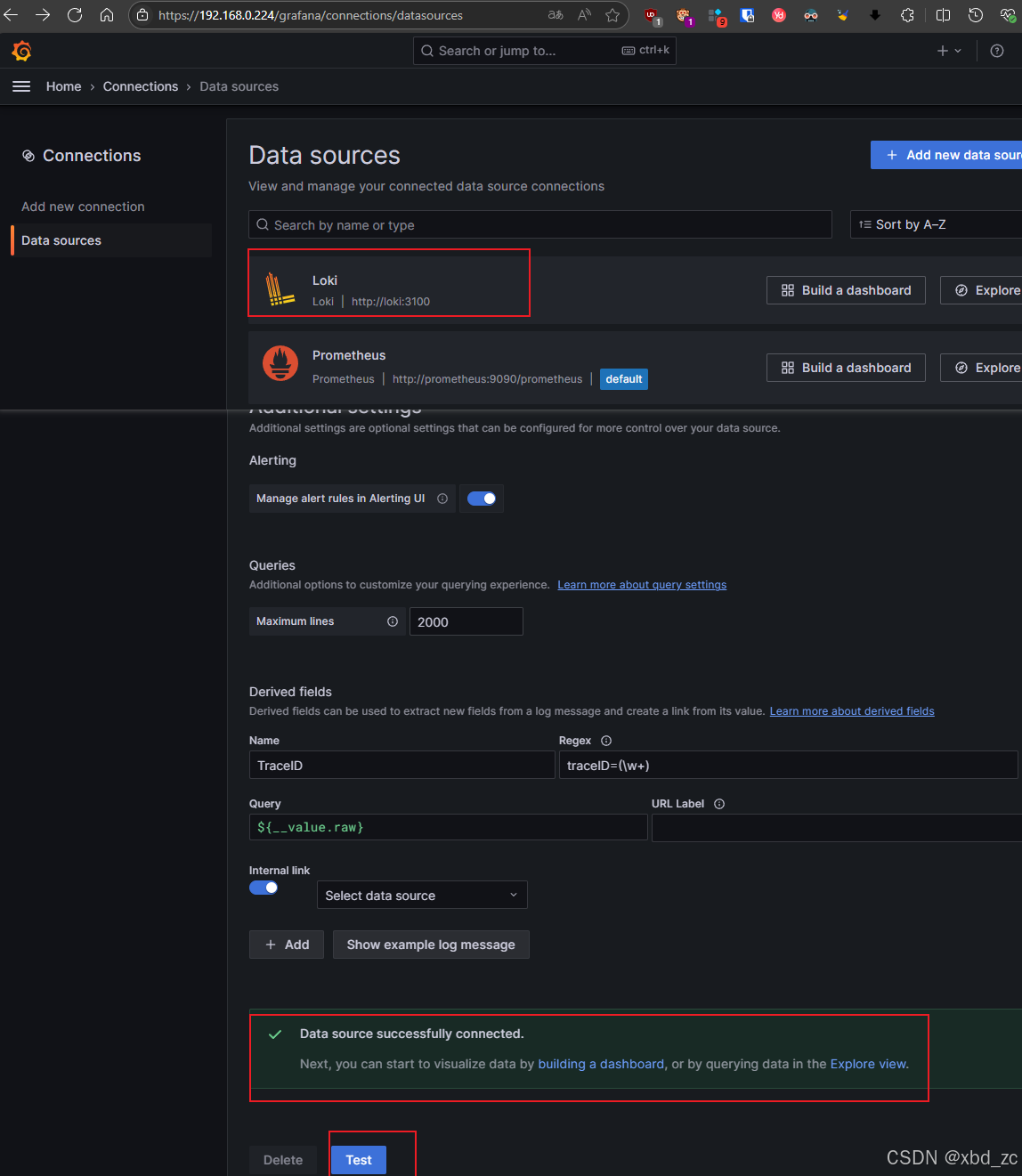
Task: Click the black download arrow extension icon
Action: [875, 15]
